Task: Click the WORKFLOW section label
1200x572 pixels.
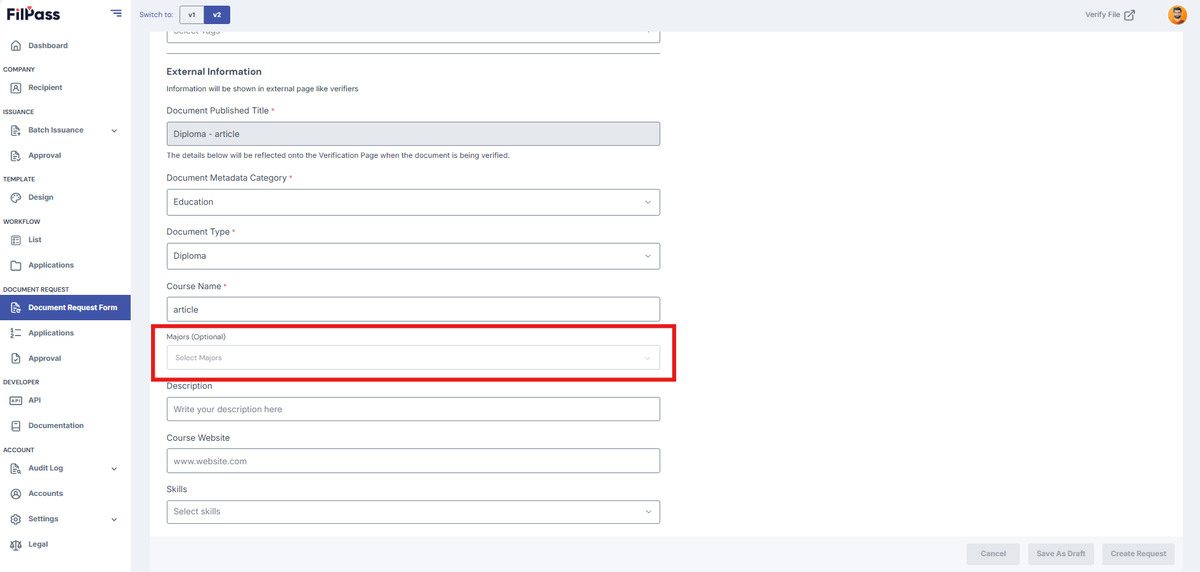Action: (21, 222)
